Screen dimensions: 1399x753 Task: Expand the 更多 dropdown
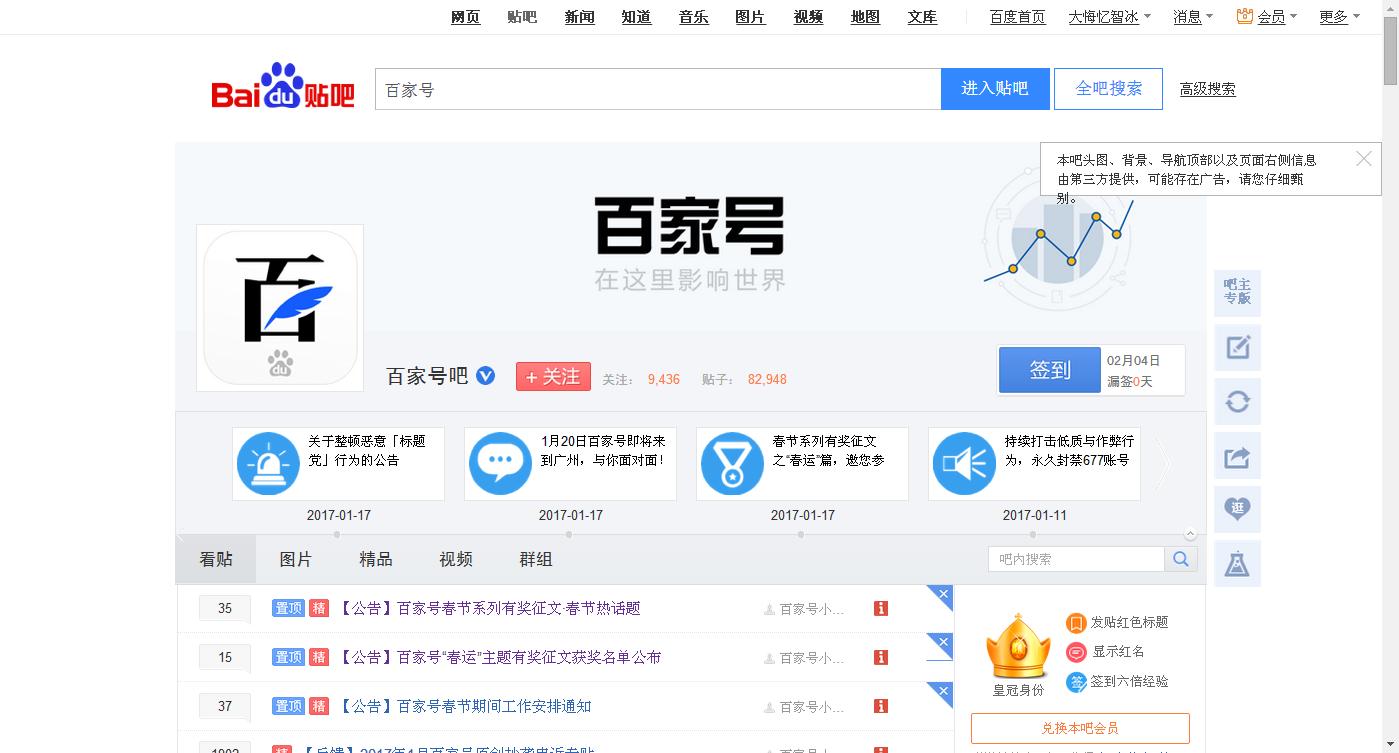(1339, 17)
